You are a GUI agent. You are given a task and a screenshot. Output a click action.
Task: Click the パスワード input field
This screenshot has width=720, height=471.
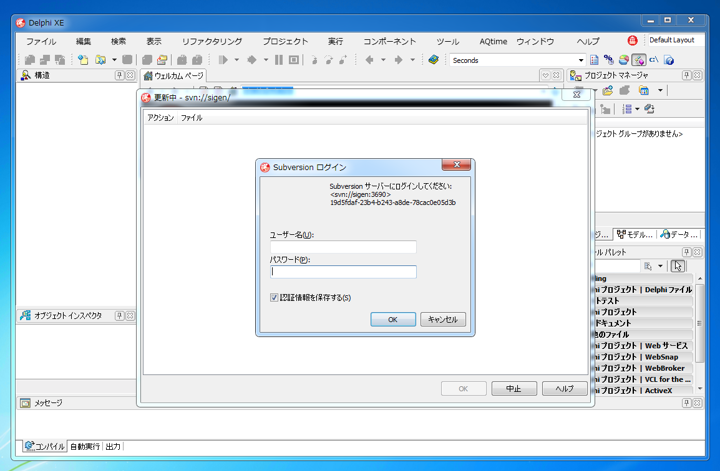pyautogui.click(x=343, y=272)
